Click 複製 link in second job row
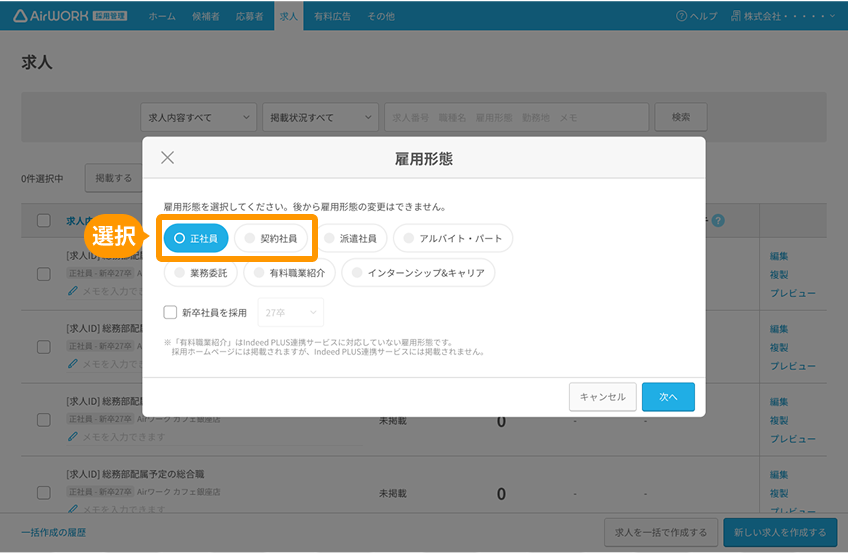This screenshot has width=848, height=553. [779, 348]
